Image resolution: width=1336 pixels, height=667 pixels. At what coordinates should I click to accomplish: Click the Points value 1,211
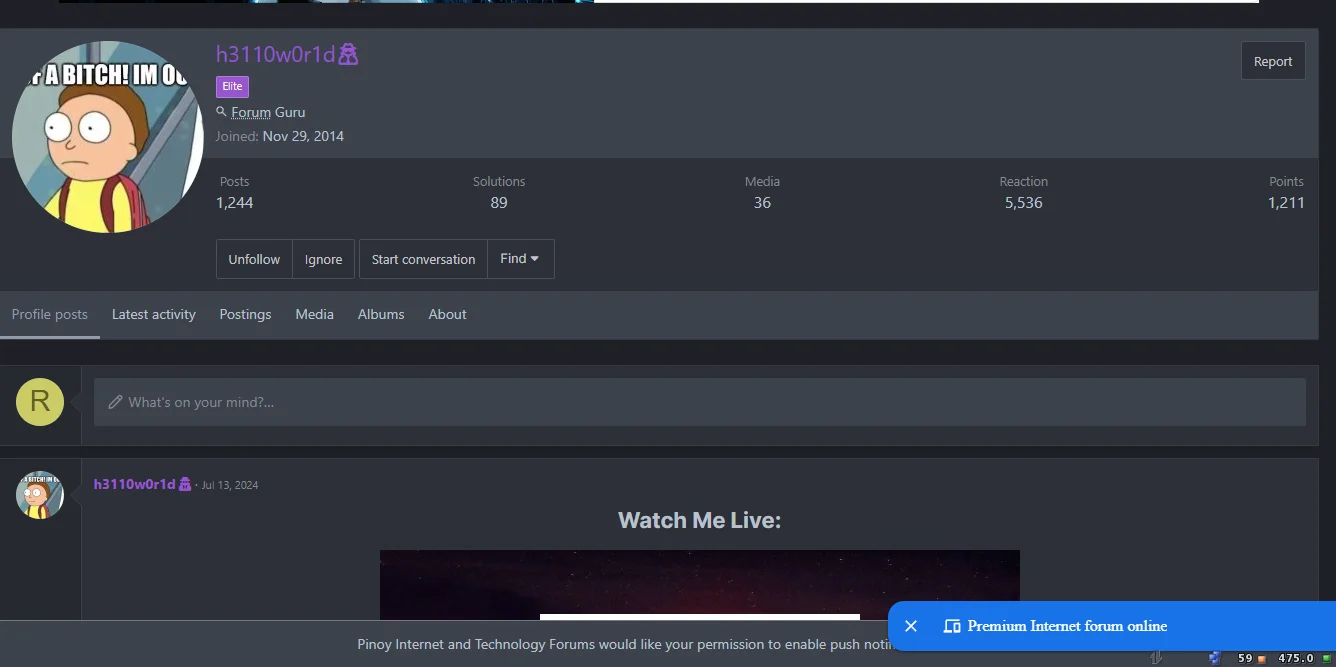click(1286, 202)
